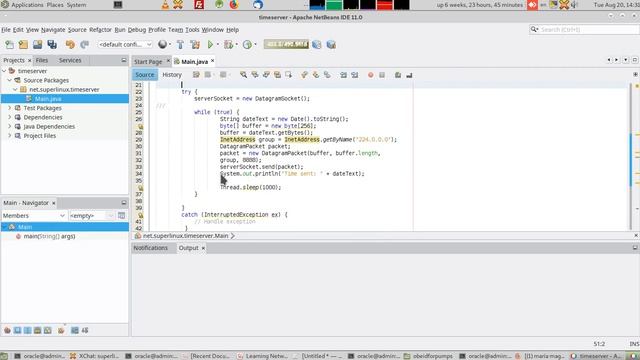640x360 pixels.
Task: Click the New File toolbar icon
Action: pyautogui.click(x=9, y=44)
